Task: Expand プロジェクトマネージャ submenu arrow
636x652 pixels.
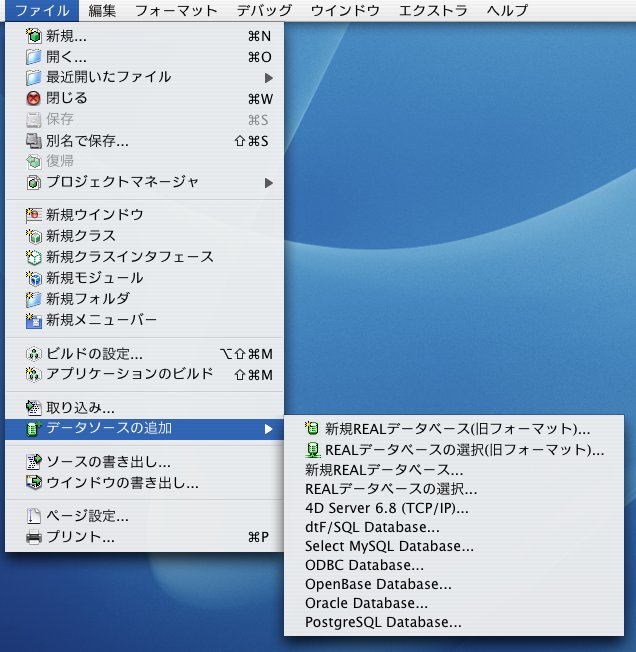Action: pos(269,183)
